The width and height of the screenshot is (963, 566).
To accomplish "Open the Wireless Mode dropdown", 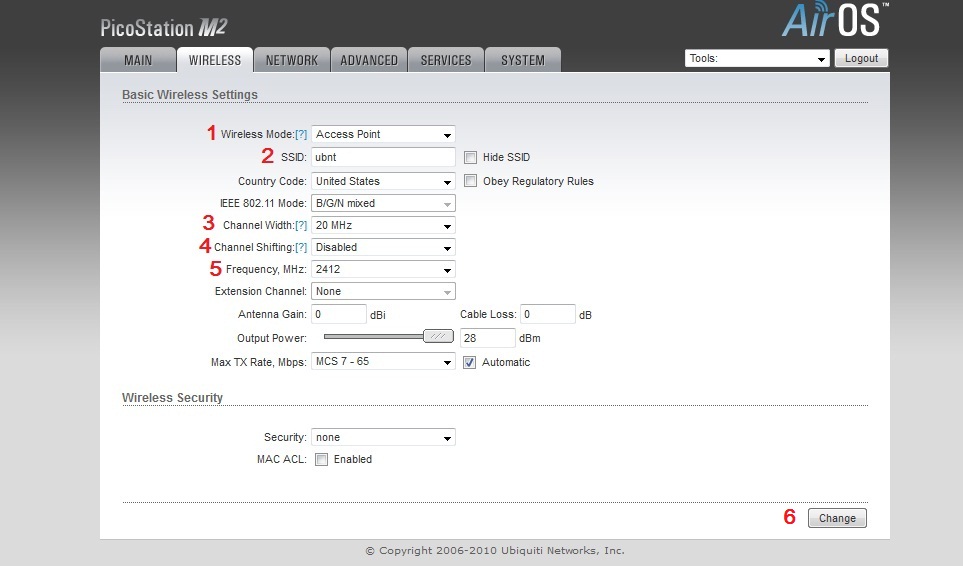I will point(383,134).
